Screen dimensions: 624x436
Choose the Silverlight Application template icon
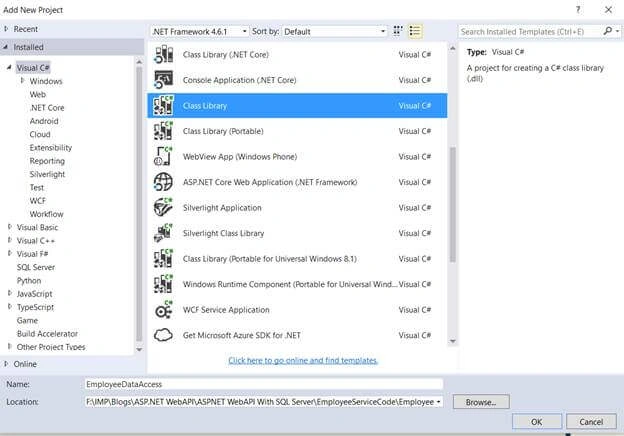point(164,208)
